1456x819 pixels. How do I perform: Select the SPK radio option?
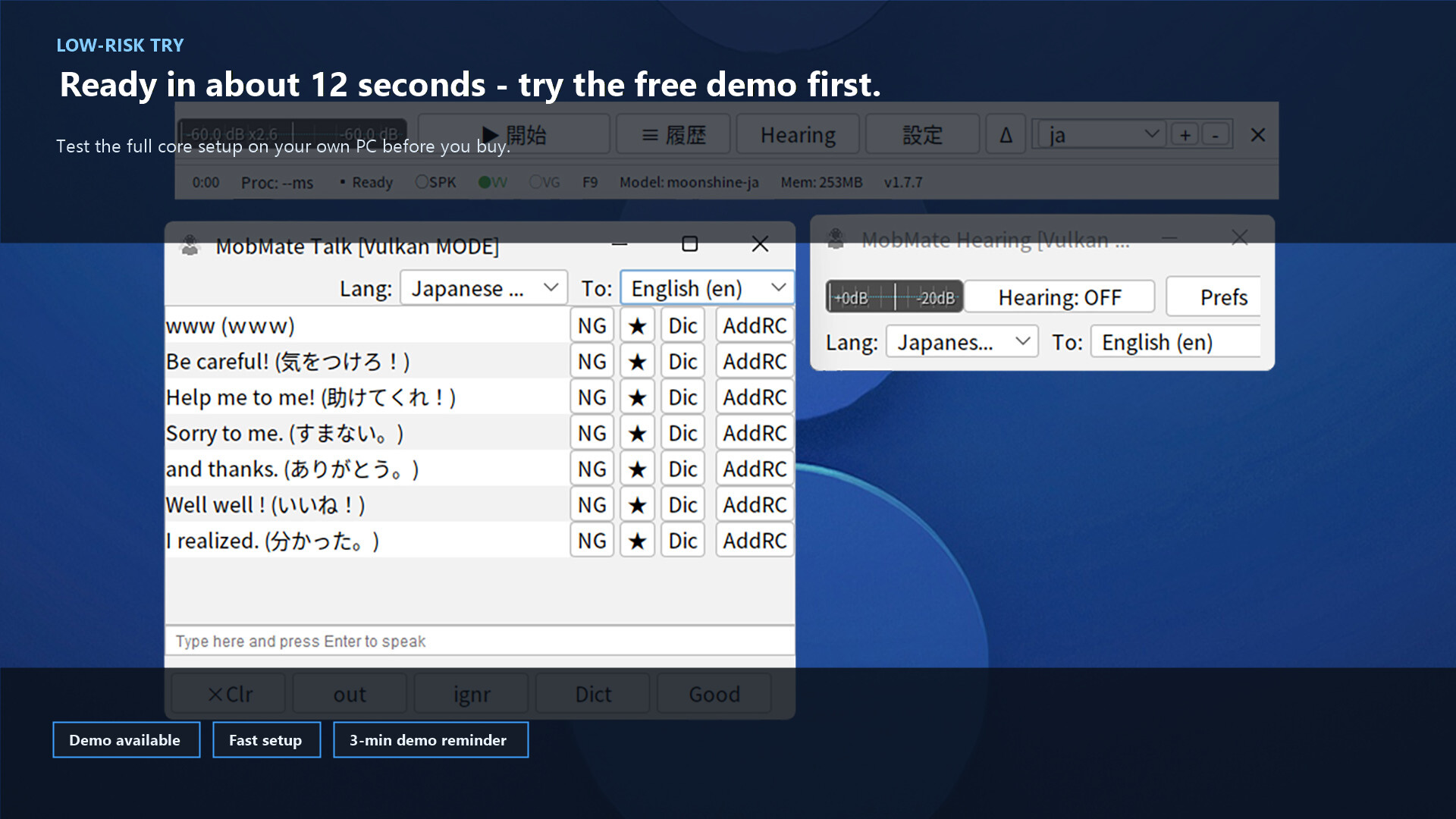pos(422,182)
